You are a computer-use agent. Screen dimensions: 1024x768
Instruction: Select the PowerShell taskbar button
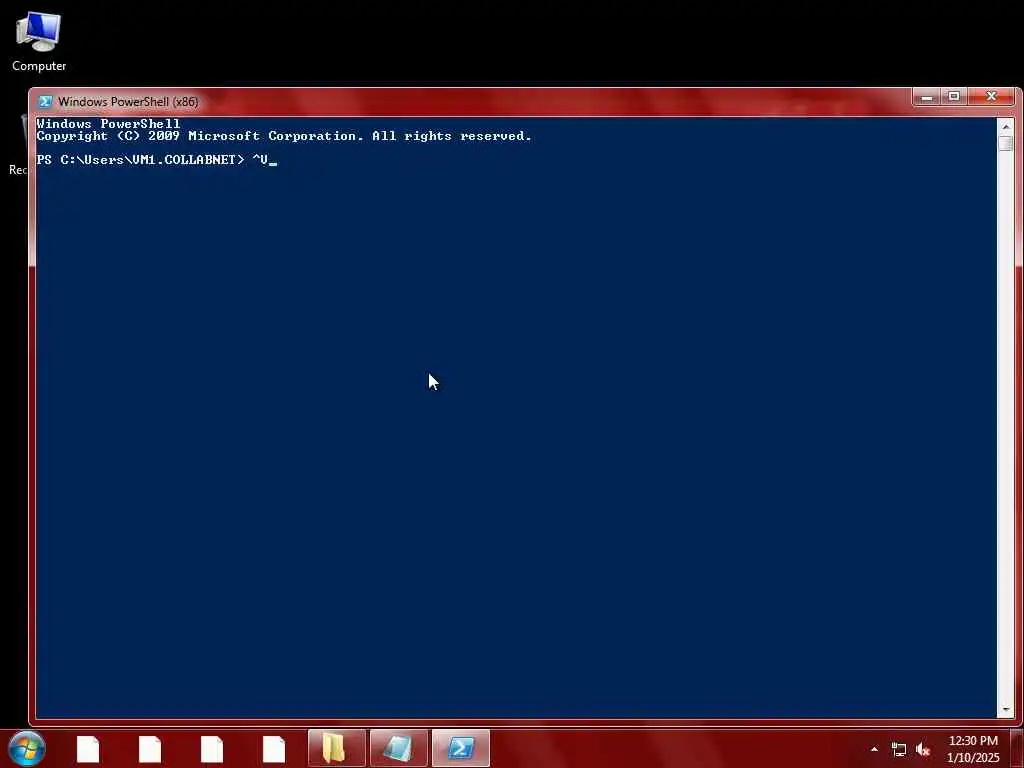pos(460,748)
